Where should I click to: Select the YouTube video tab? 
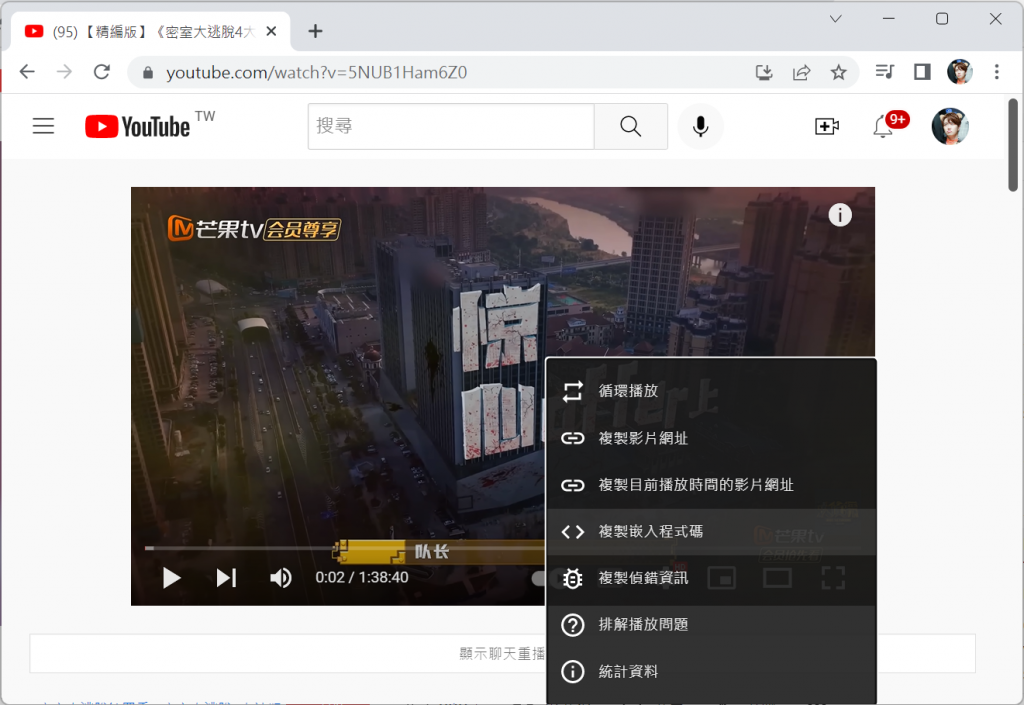(150, 31)
